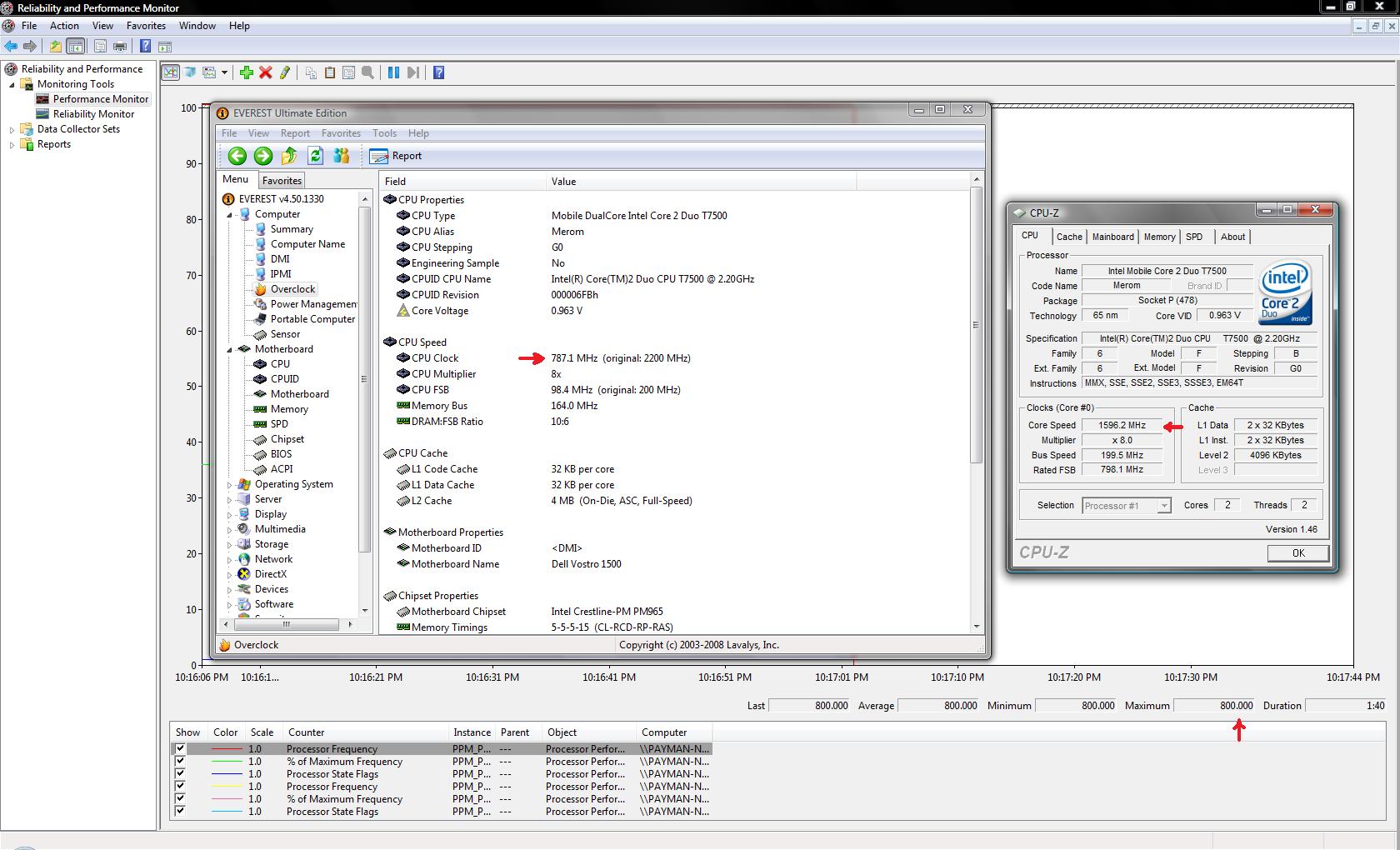The image size is (1400, 850).
Task: Uncheck Show for the red Processor Frequency counter
Action: [x=179, y=748]
